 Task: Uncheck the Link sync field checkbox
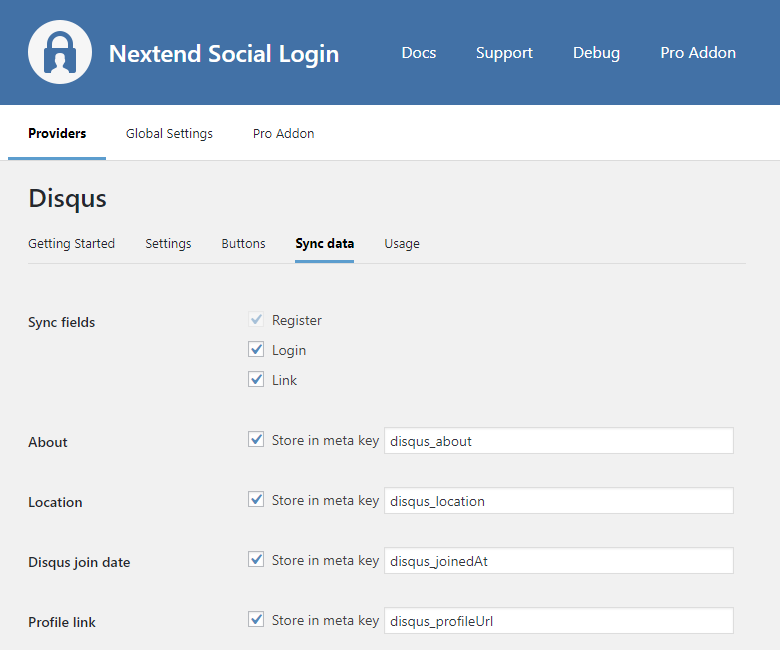click(x=256, y=380)
